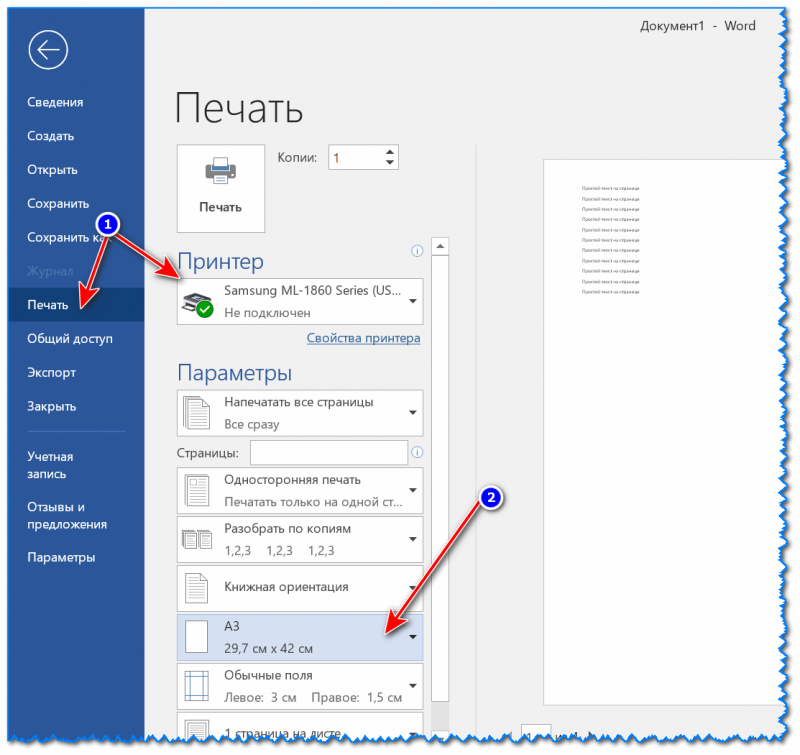Decrease copies with the down spinner arrow
Image resolution: width=800 pixels, height=755 pixels.
[390, 162]
